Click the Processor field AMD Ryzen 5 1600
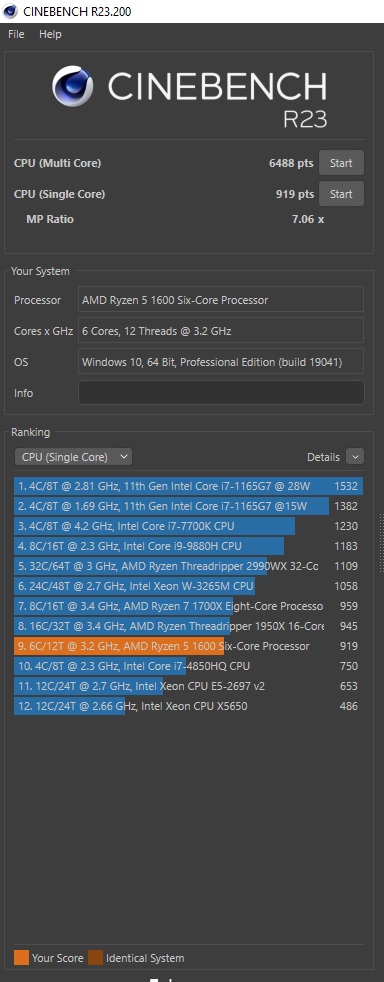Viewport: 384px width, 982px height. click(x=221, y=299)
